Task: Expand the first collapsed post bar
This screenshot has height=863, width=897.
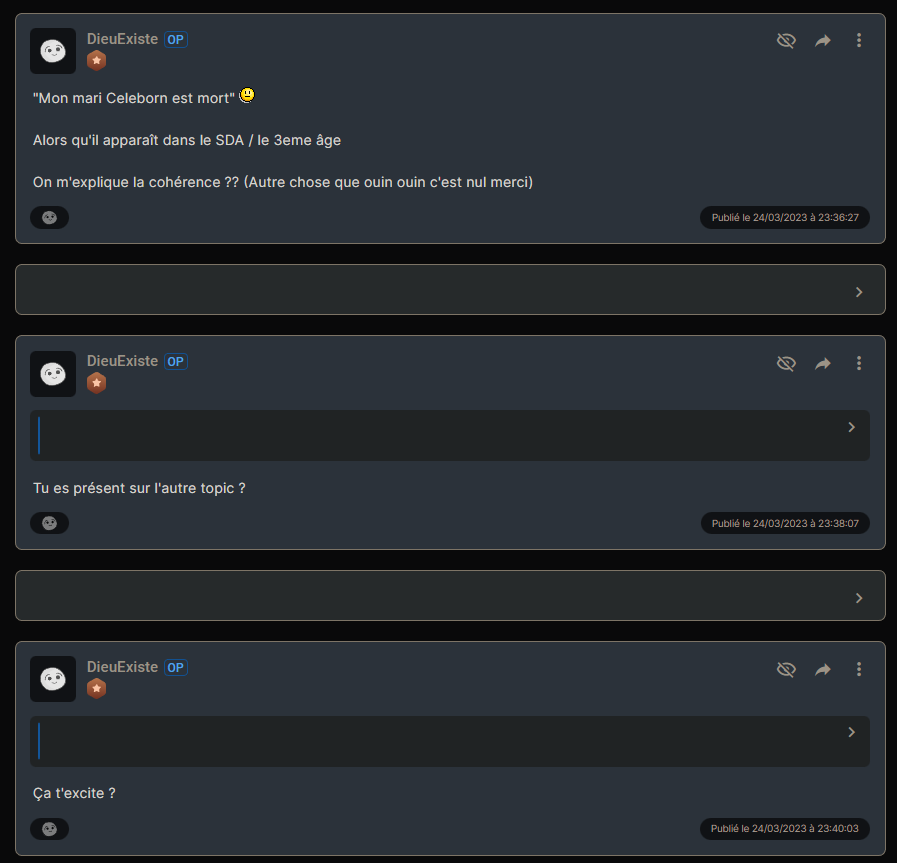Action: pyautogui.click(x=858, y=292)
